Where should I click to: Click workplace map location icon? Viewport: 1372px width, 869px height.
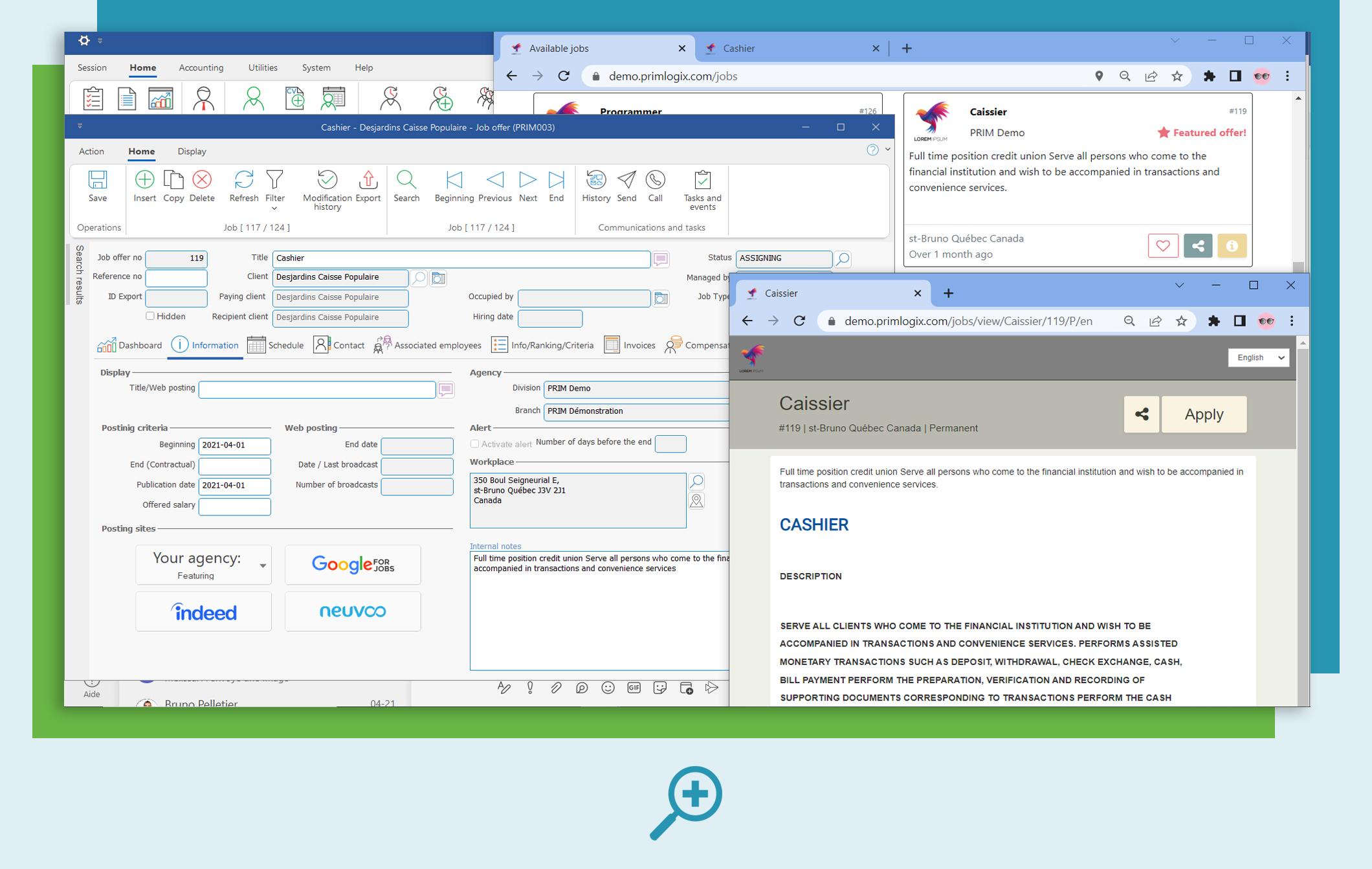696,501
